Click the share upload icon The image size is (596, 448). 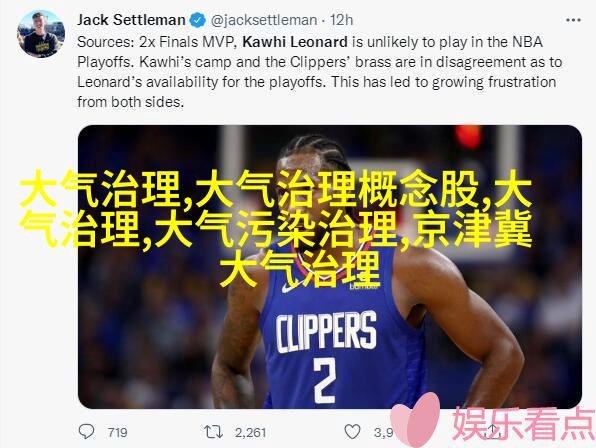pos(493,432)
